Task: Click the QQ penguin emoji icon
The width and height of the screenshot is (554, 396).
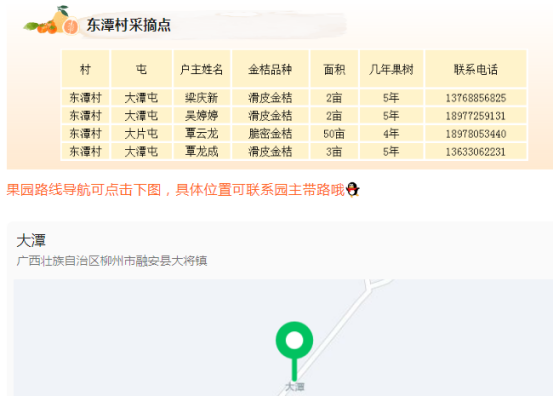Action: [x=353, y=190]
